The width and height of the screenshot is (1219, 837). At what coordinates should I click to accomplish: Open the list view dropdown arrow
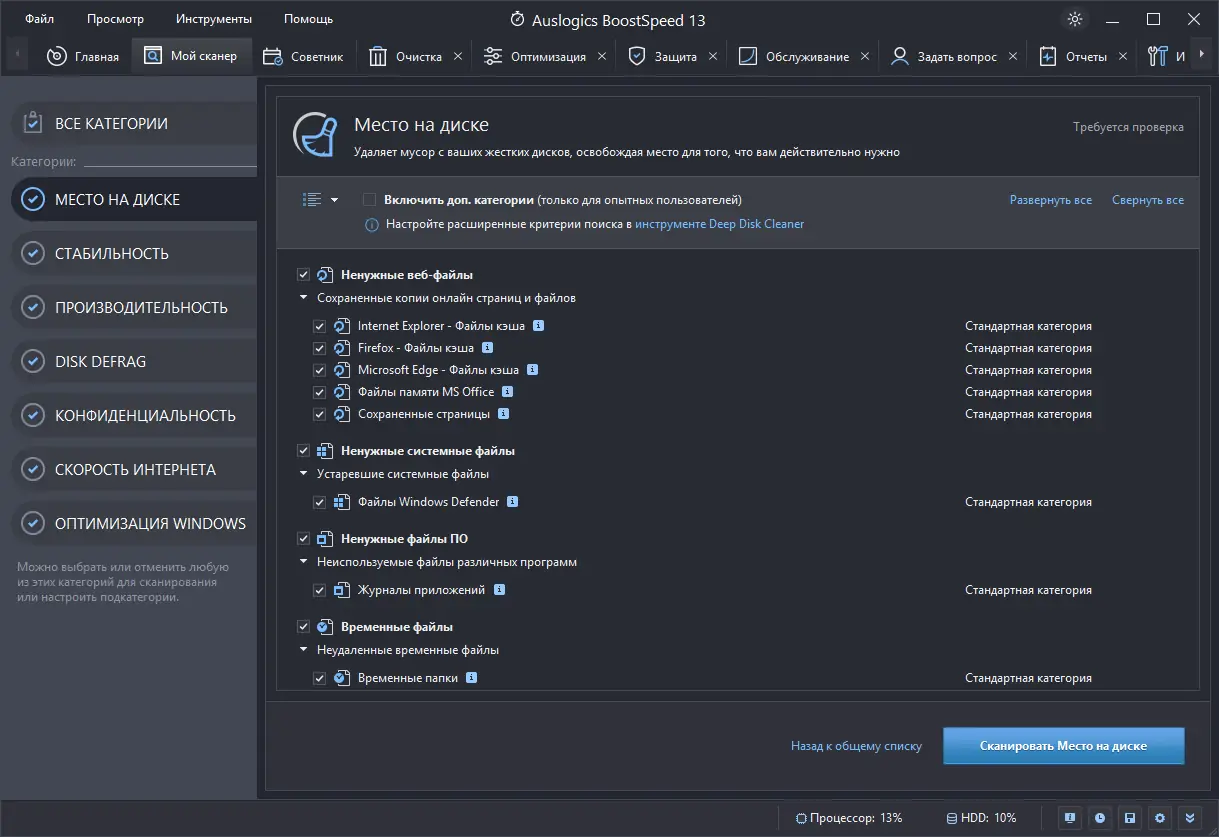click(334, 200)
